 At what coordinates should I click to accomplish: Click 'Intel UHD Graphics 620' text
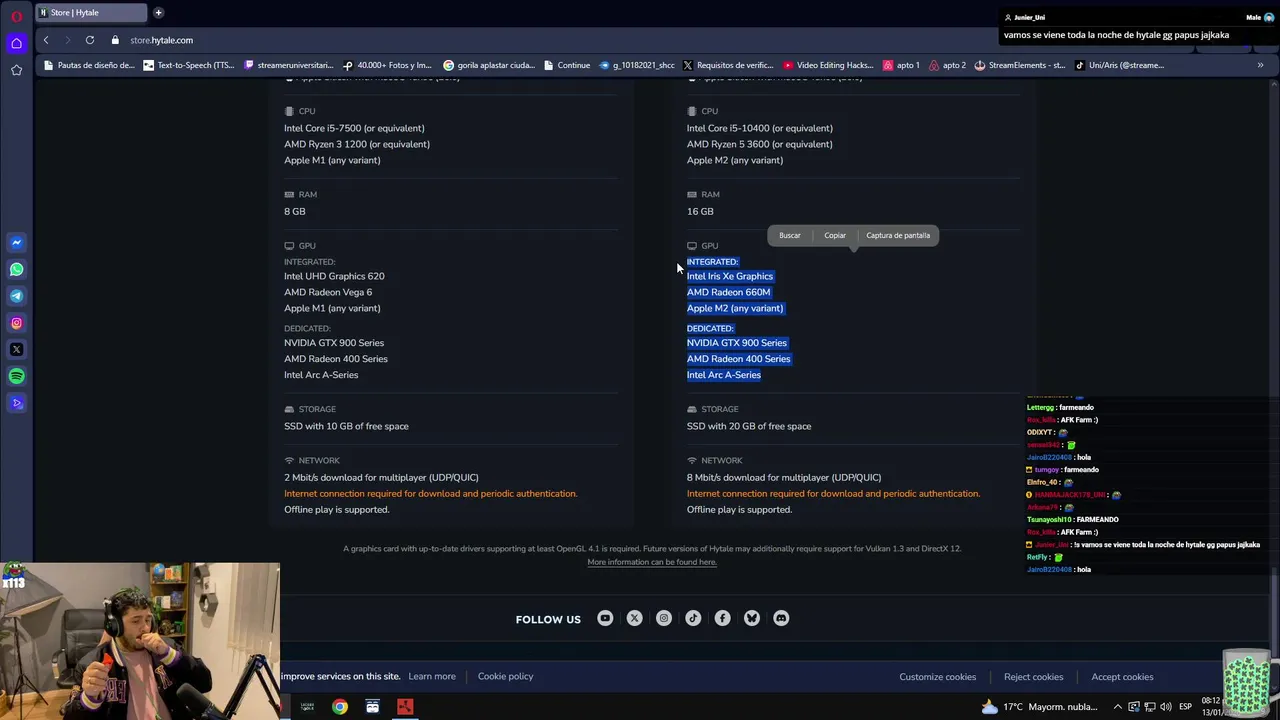pos(334,276)
